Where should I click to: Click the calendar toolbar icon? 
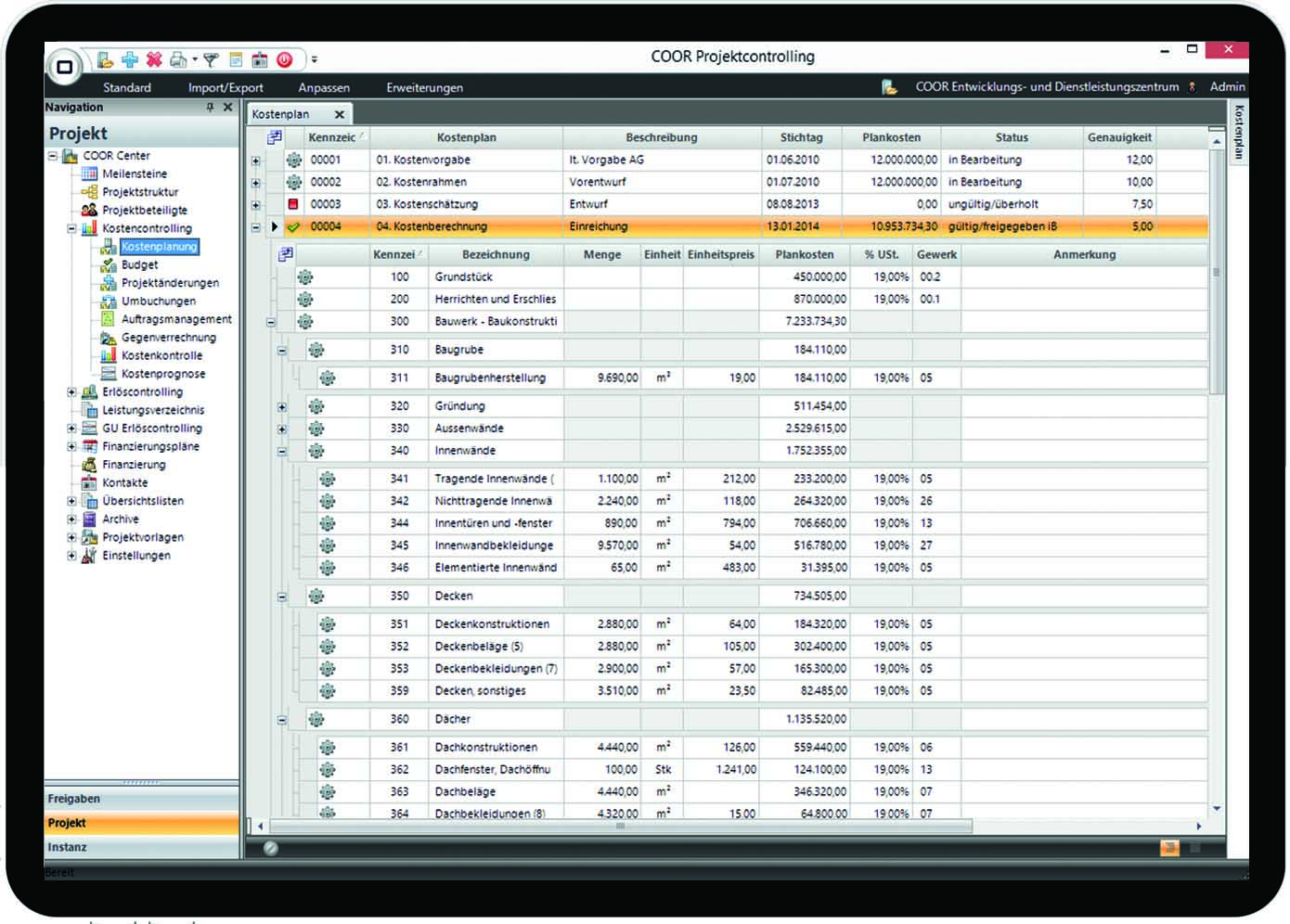pyautogui.click(x=260, y=59)
